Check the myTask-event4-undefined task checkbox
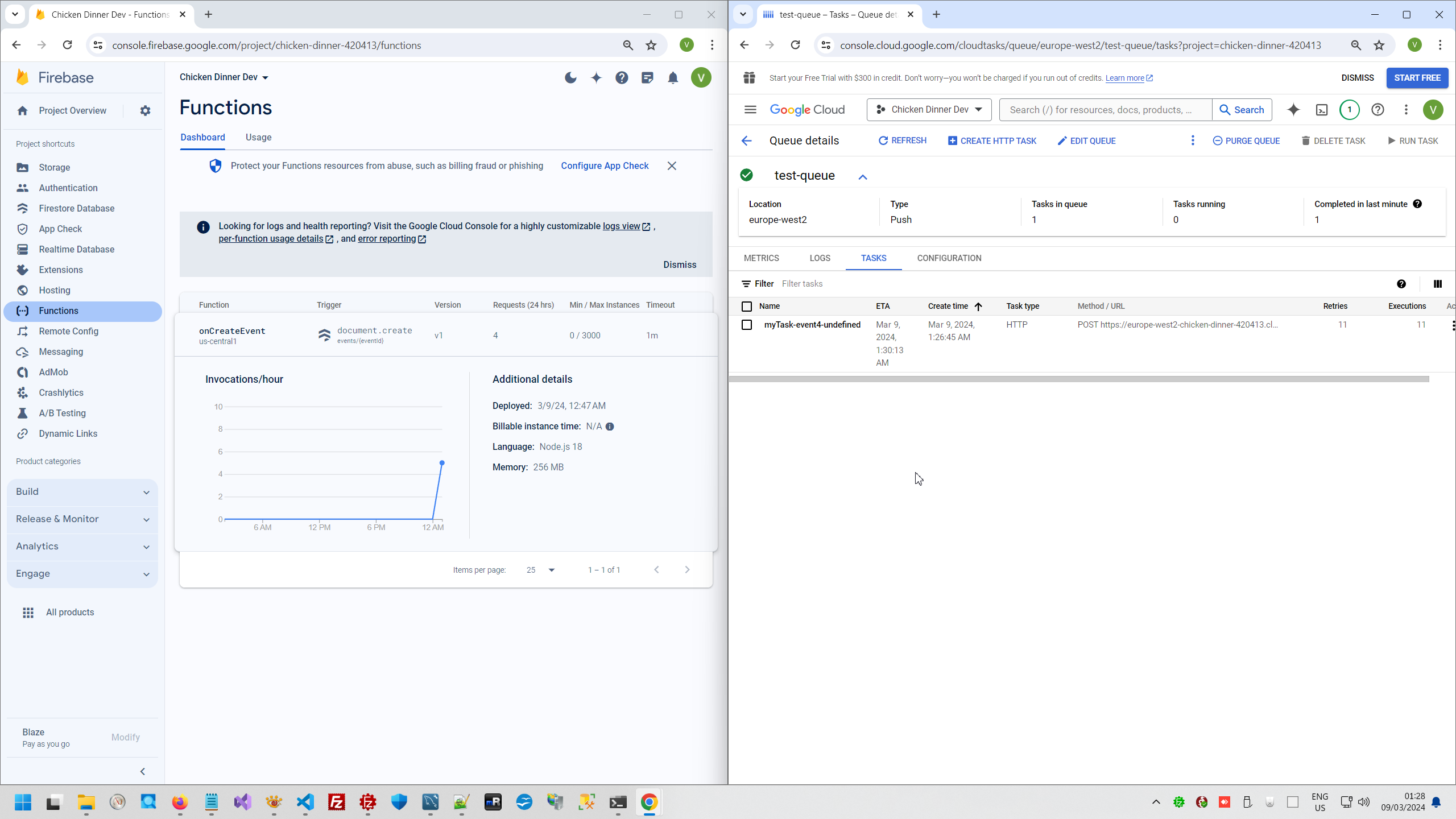This screenshot has width=1456, height=819. [x=747, y=325]
